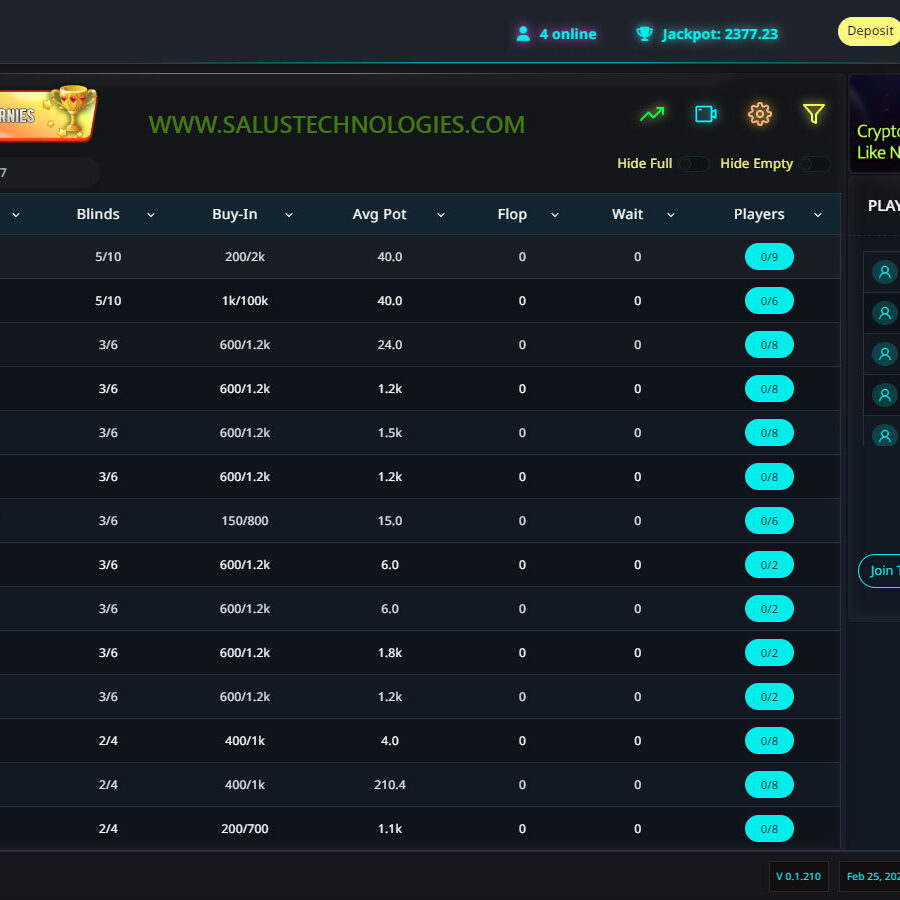Select the first player avatar in list
The image size is (900, 900).
pos(884,272)
